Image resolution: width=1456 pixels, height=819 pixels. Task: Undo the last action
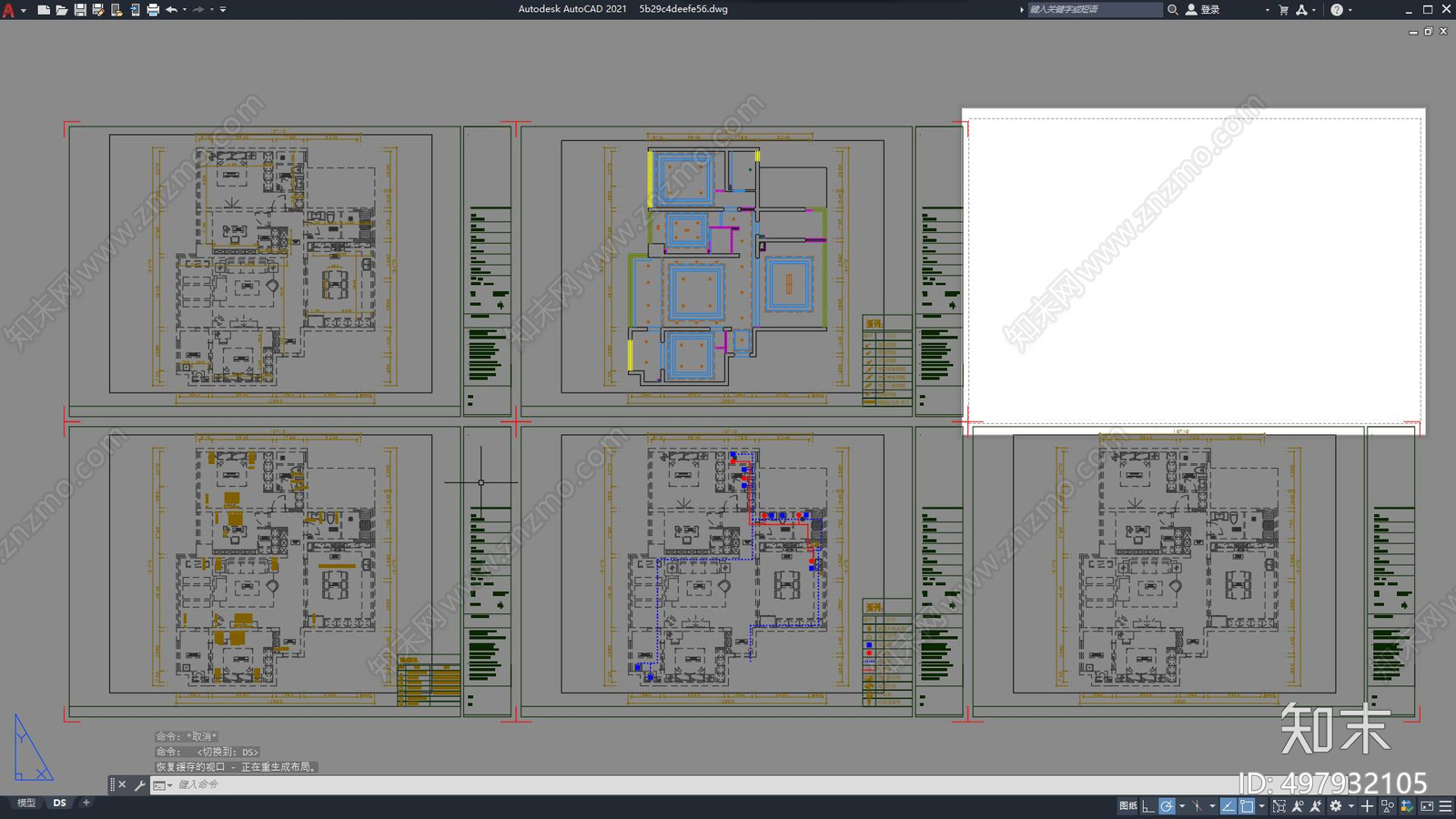point(171,10)
